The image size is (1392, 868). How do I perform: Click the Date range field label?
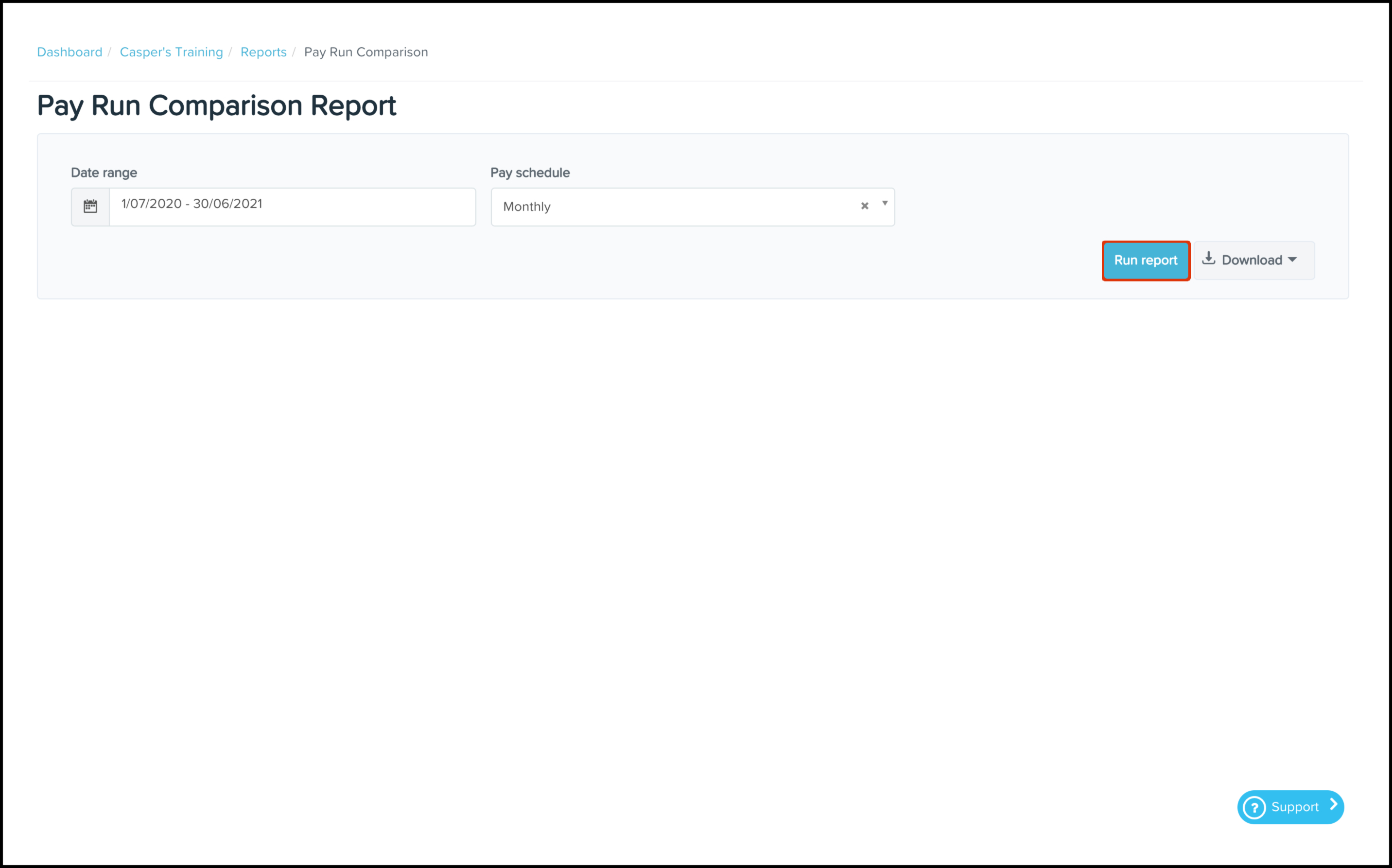(104, 173)
